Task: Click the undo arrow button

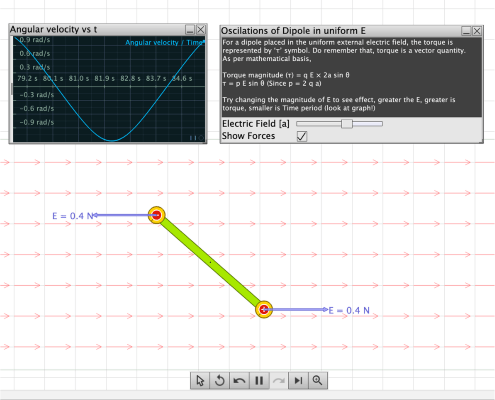Action: point(239,380)
